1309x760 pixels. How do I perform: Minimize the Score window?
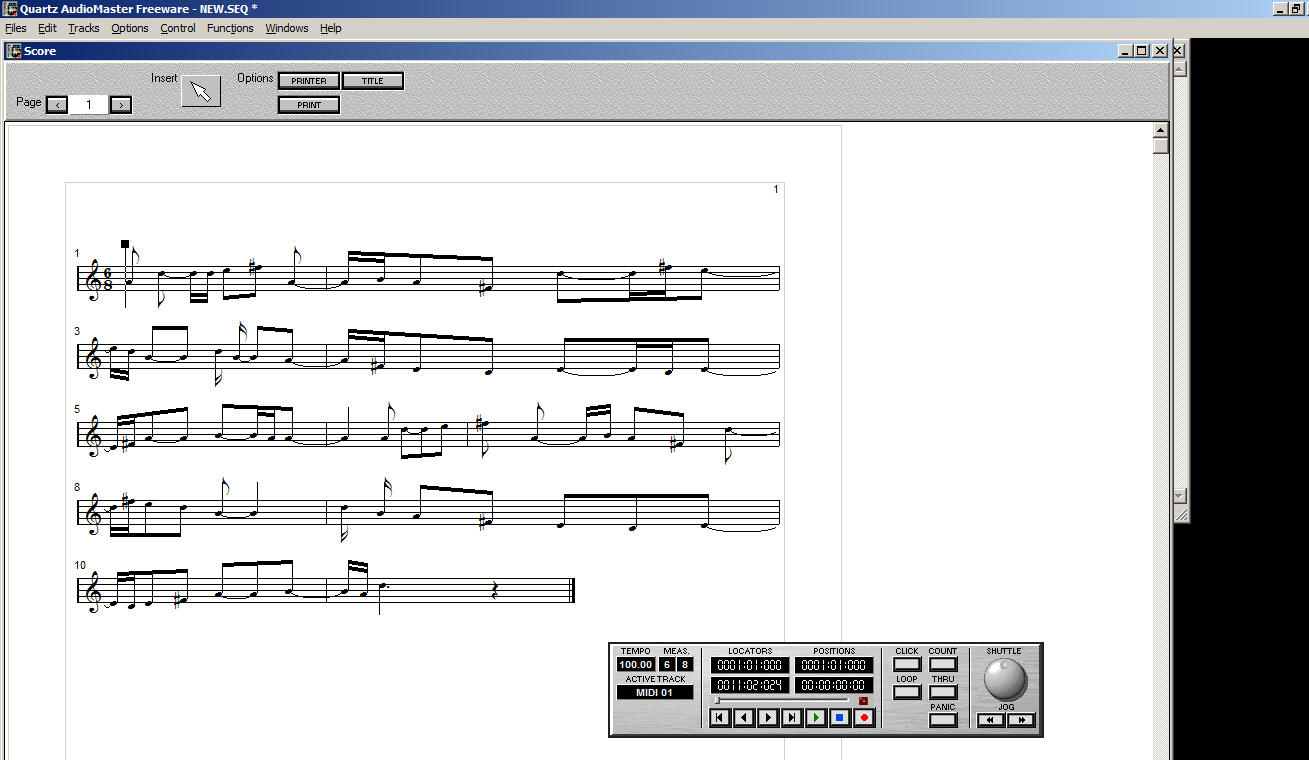click(x=1125, y=51)
